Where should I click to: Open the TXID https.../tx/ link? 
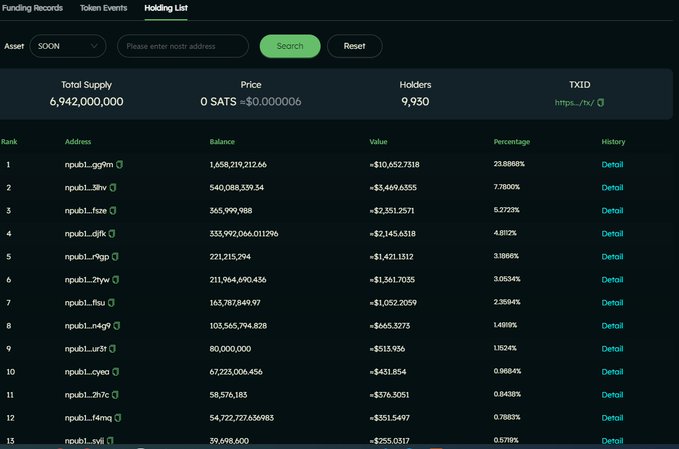574,103
